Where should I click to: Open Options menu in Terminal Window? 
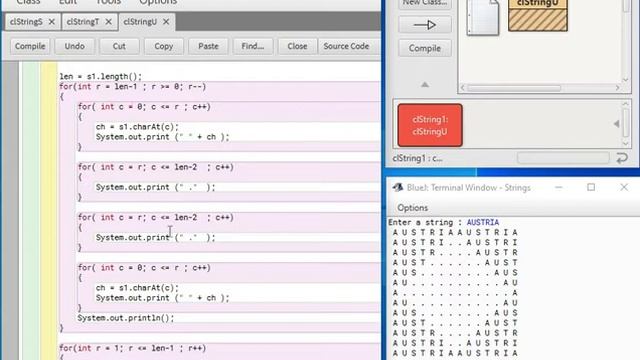tap(413, 208)
